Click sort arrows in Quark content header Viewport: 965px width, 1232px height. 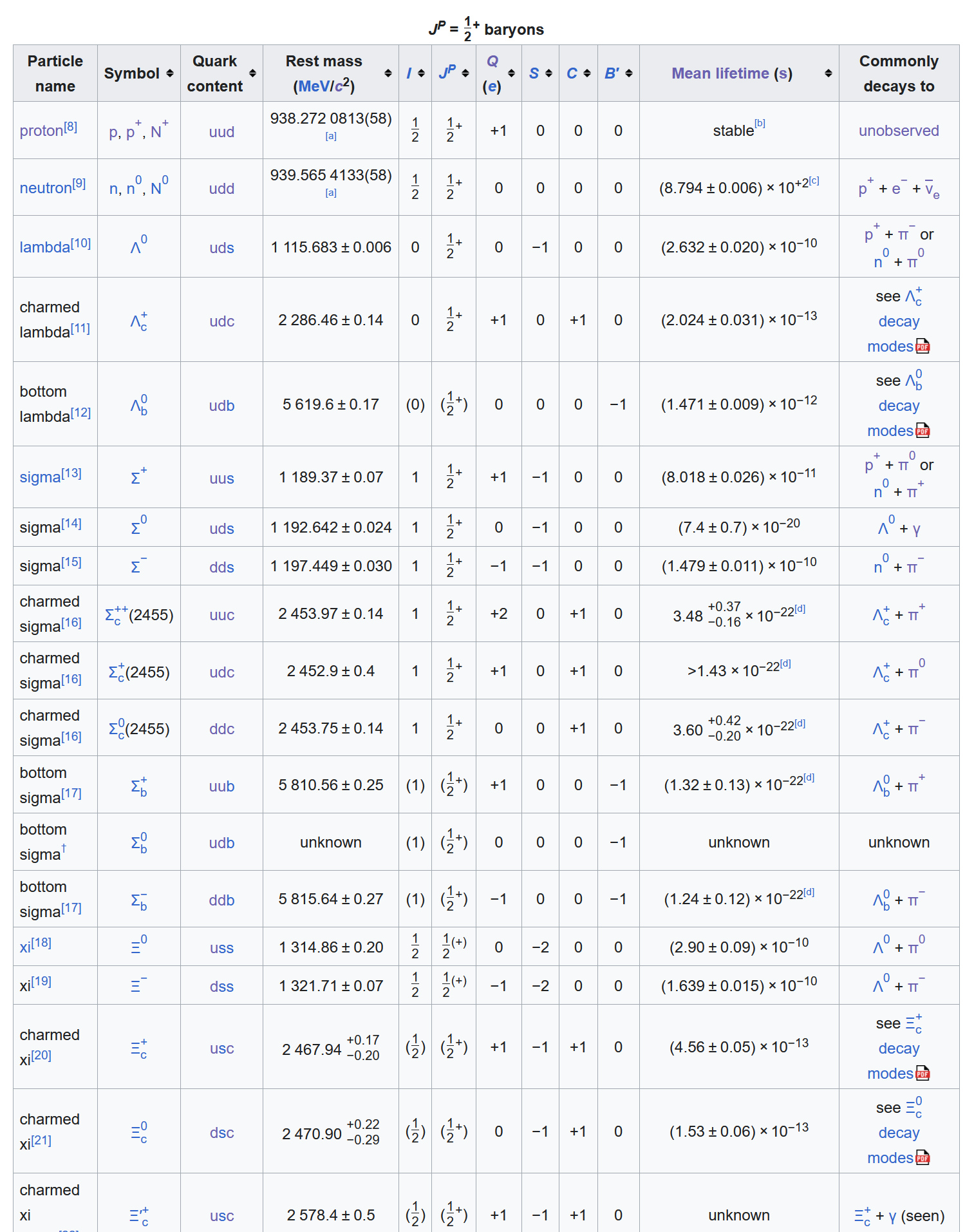[x=253, y=73]
